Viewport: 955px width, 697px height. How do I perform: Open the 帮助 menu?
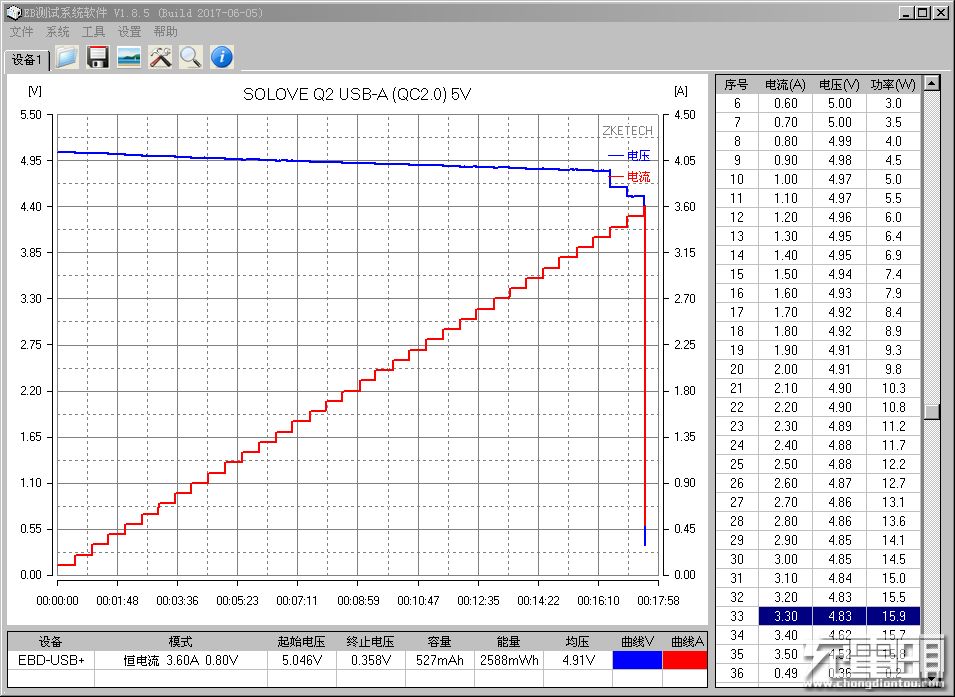click(165, 32)
